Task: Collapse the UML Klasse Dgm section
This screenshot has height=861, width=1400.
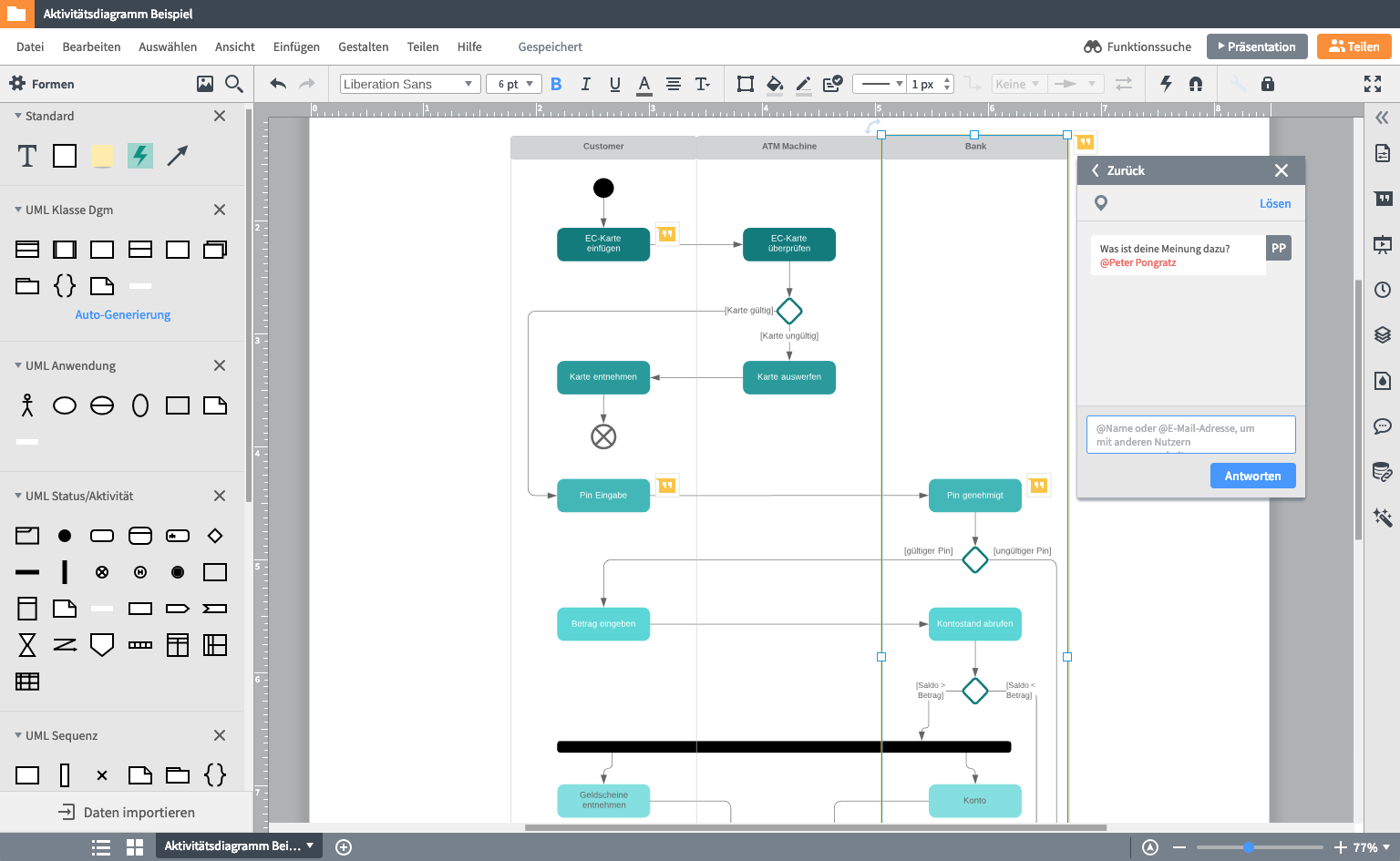Action: click(18, 210)
